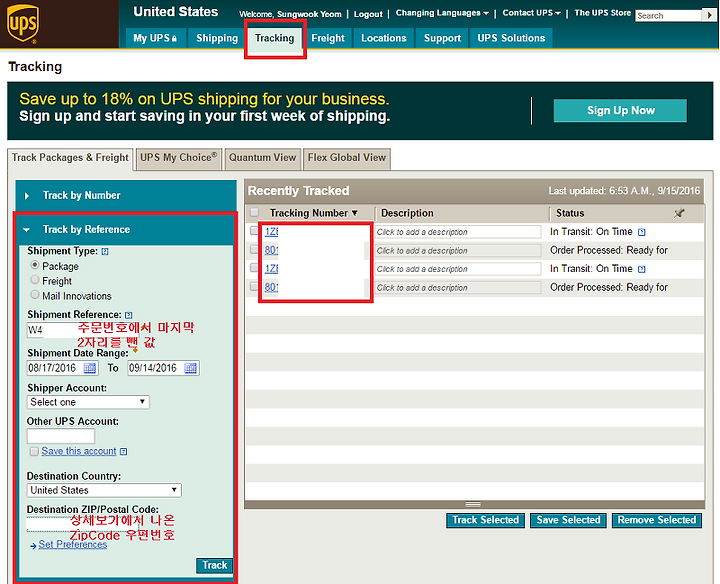Click the Save this account link

(x=79, y=451)
